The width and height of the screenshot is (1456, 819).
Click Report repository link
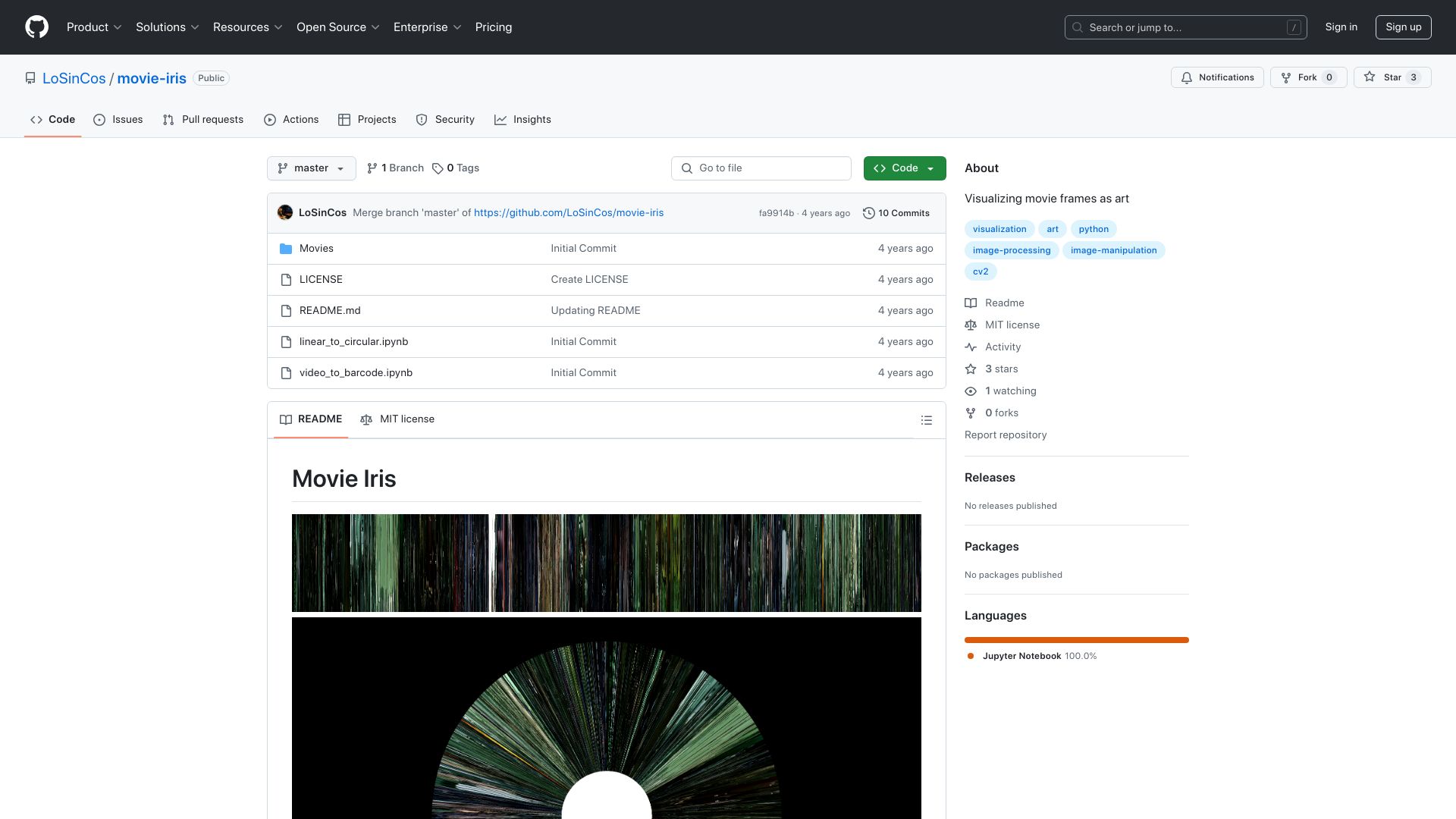[x=1006, y=435]
